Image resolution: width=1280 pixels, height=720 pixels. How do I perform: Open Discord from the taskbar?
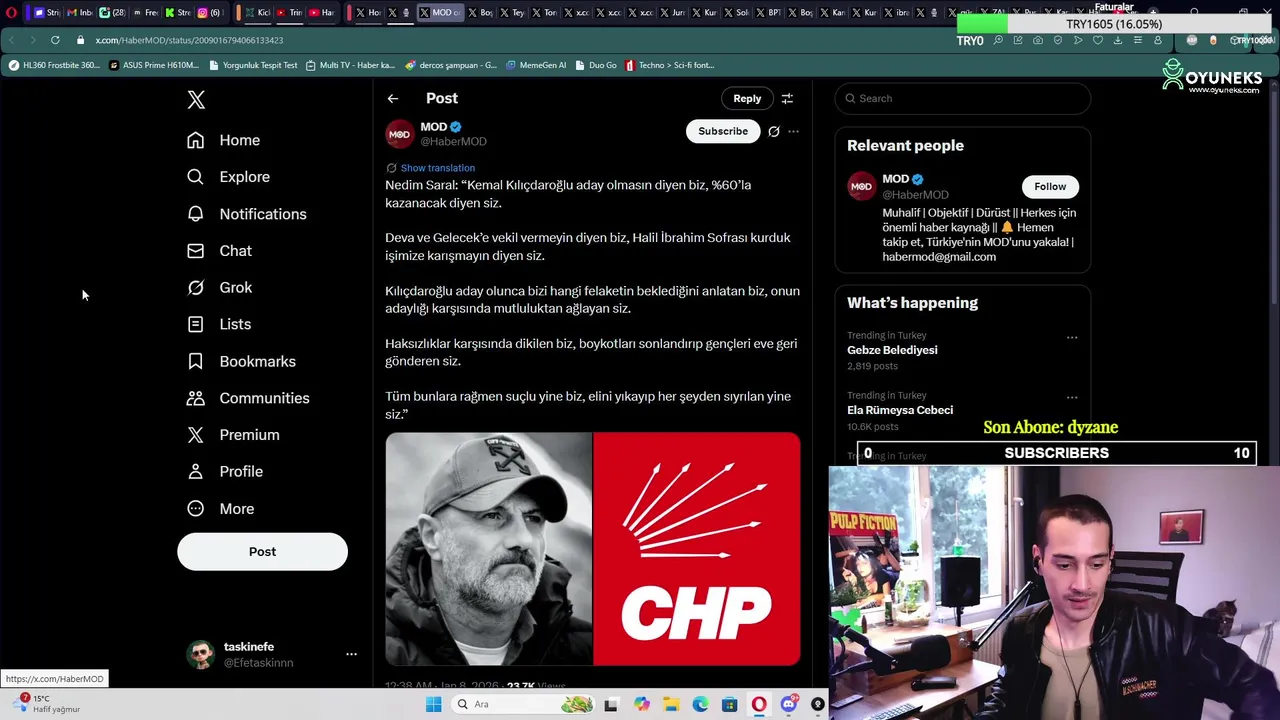[x=788, y=704]
